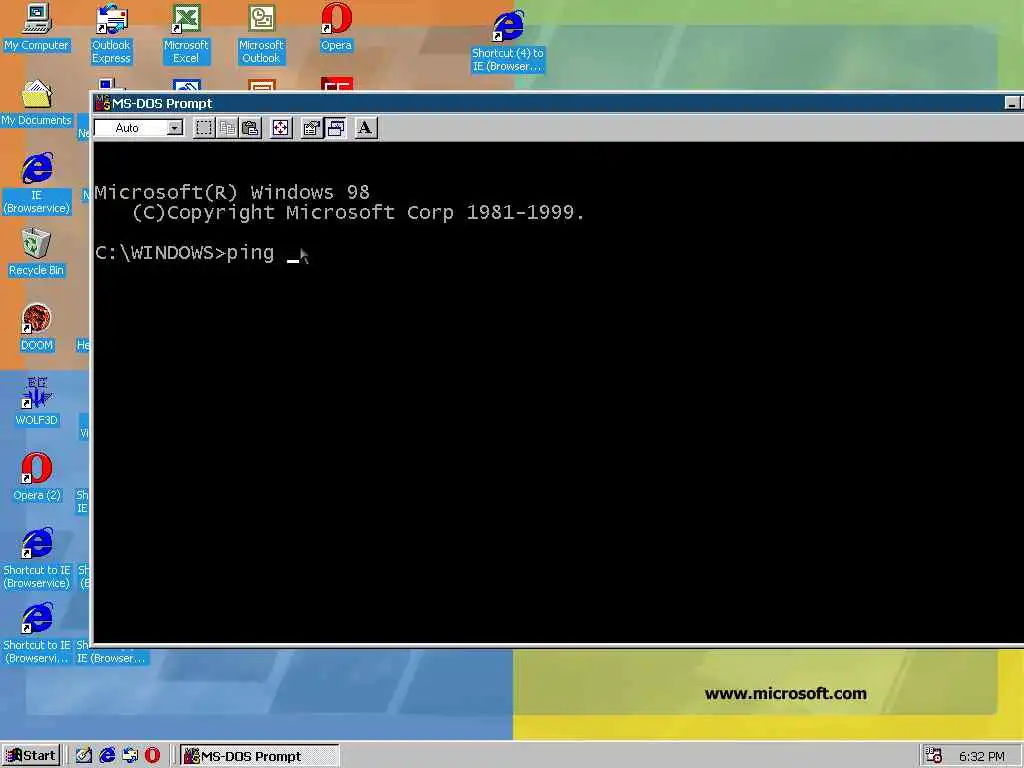This screenshot has height=768, width=1024.
Task: Select the My Computer desktop icon
Action: pos(36,27)
